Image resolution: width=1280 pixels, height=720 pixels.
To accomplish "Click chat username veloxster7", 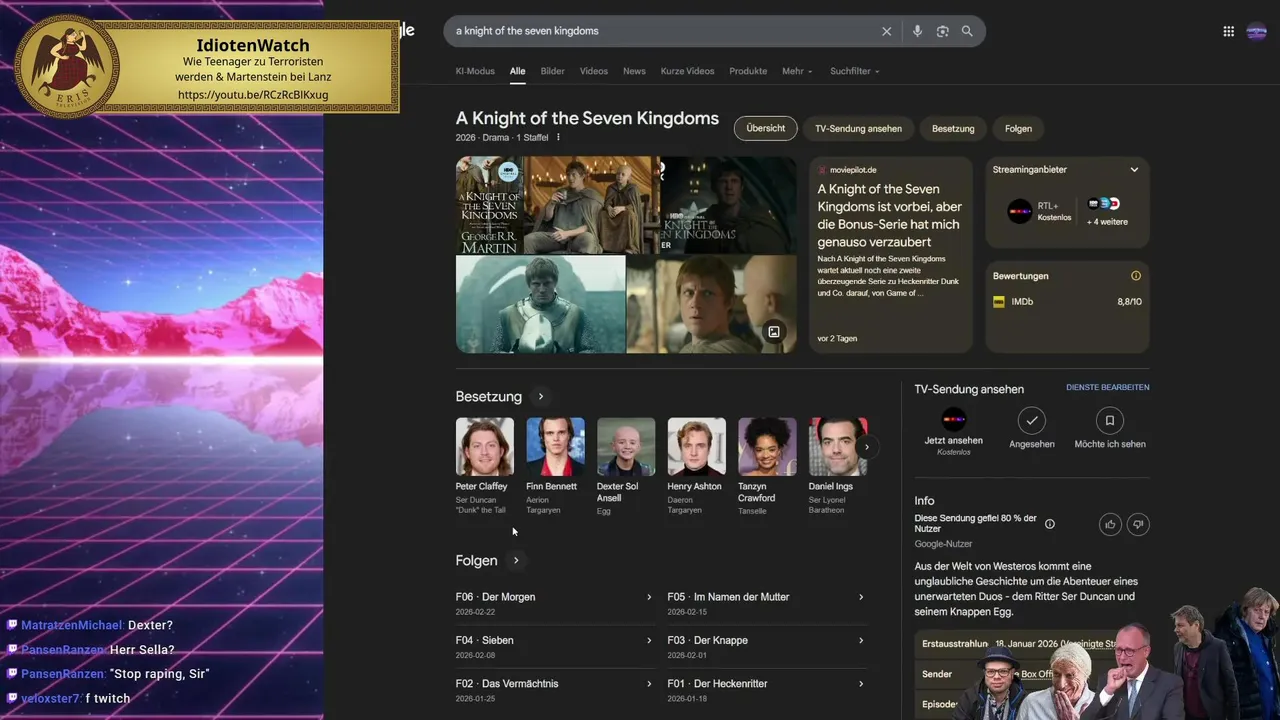I will [x=50, y=698].
